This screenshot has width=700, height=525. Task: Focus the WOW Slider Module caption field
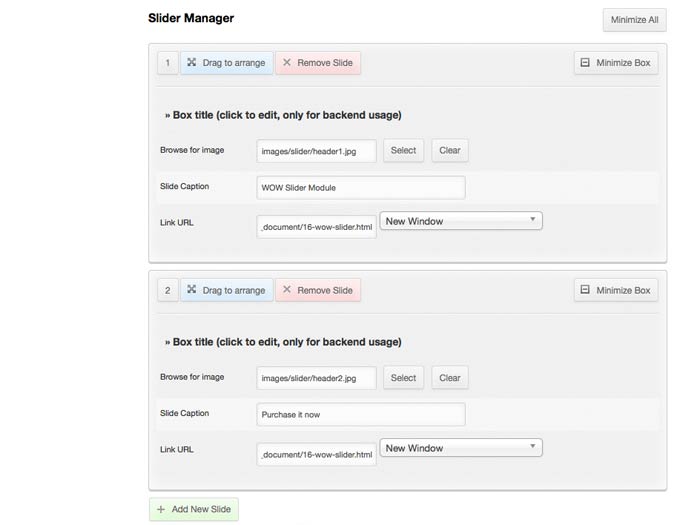click(360, 188)
